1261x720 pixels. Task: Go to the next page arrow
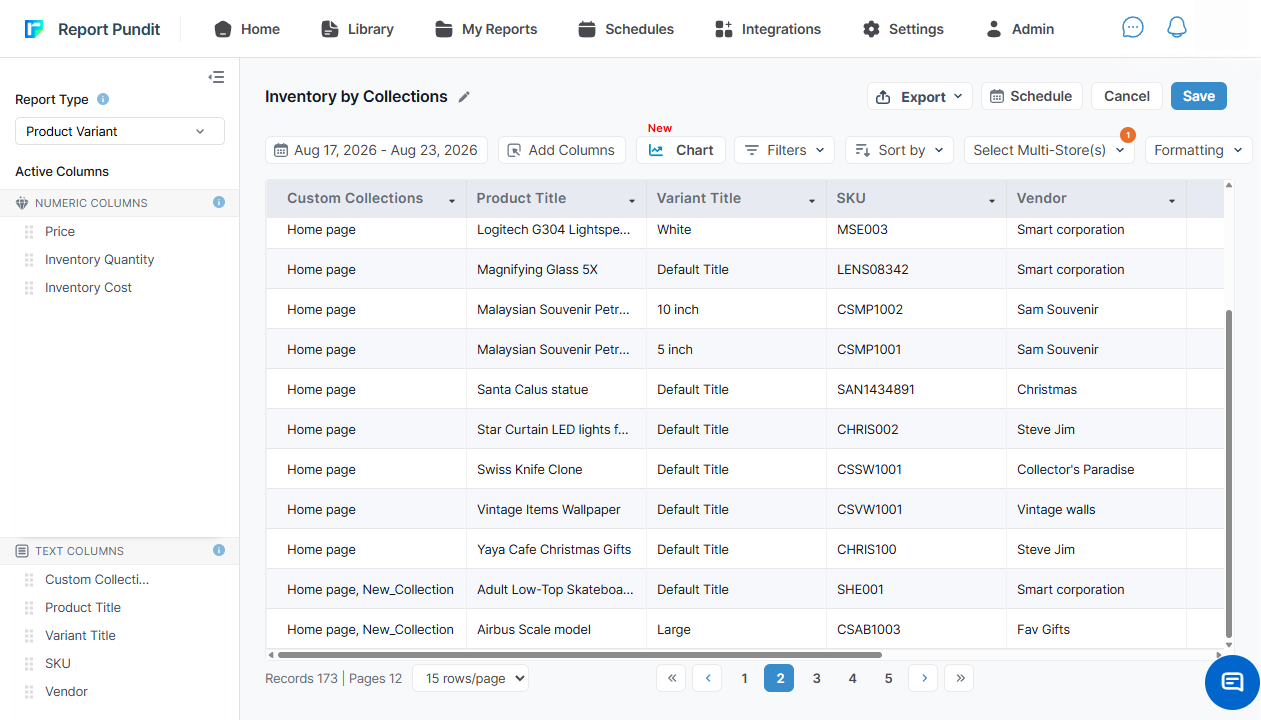click(x=924, y=678)
